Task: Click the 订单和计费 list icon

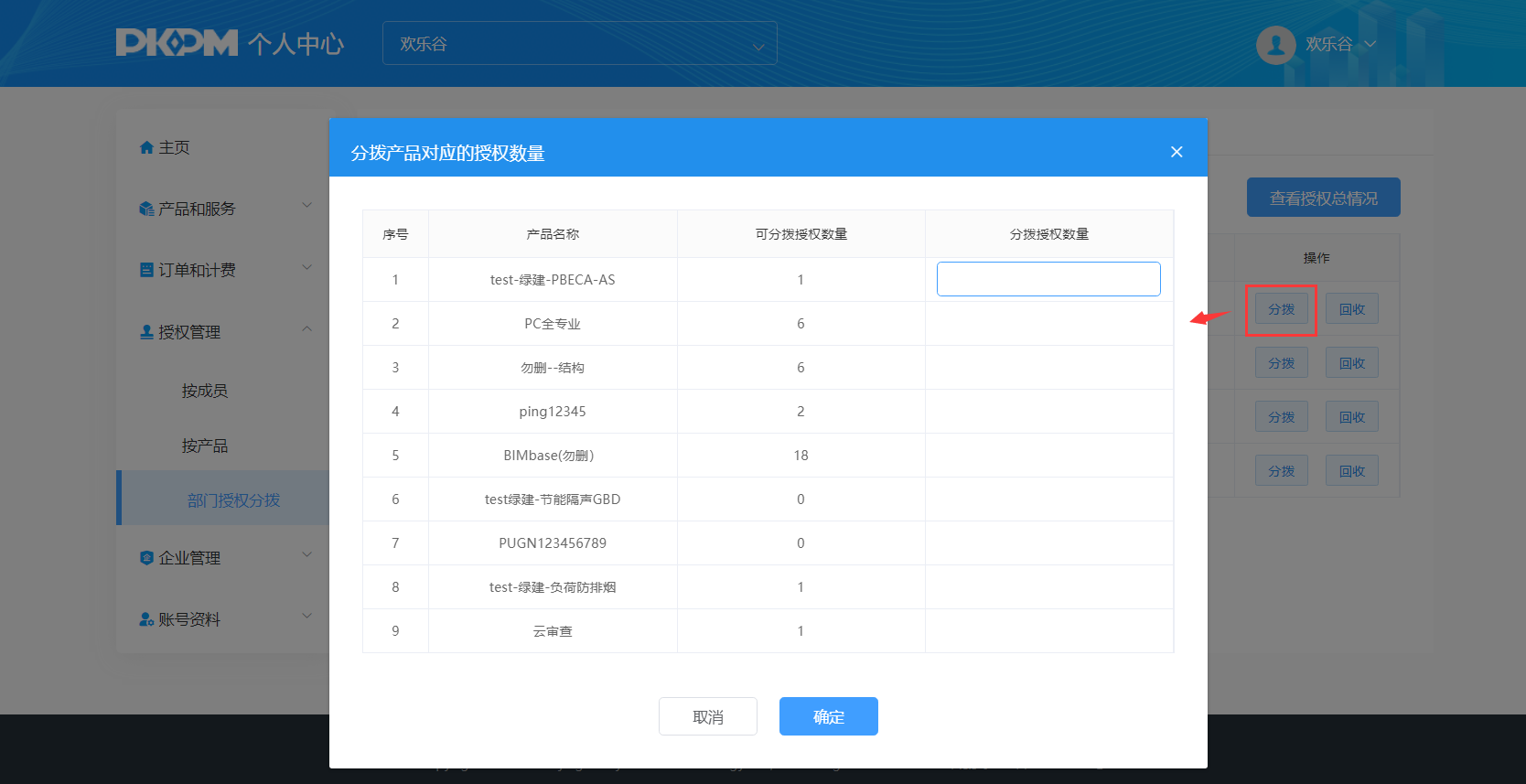Action: [x=146, y=270]
